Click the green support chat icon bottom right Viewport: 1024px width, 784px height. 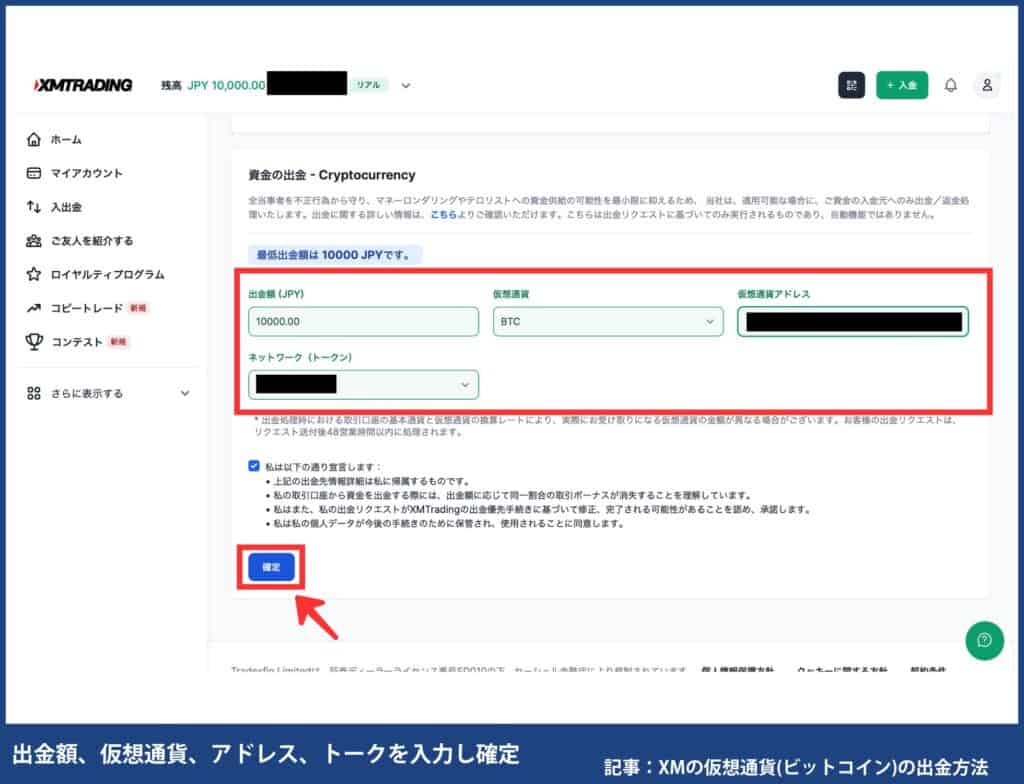pos(983,641)
